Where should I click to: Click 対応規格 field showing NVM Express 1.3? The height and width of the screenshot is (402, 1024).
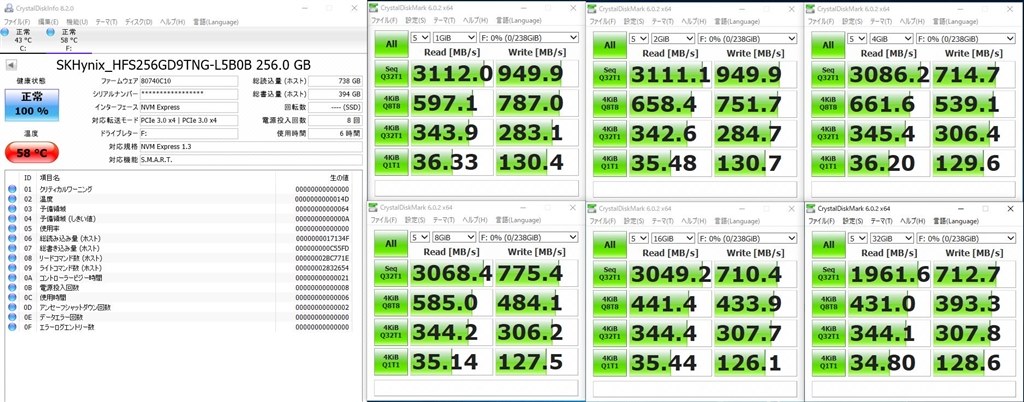250,146
